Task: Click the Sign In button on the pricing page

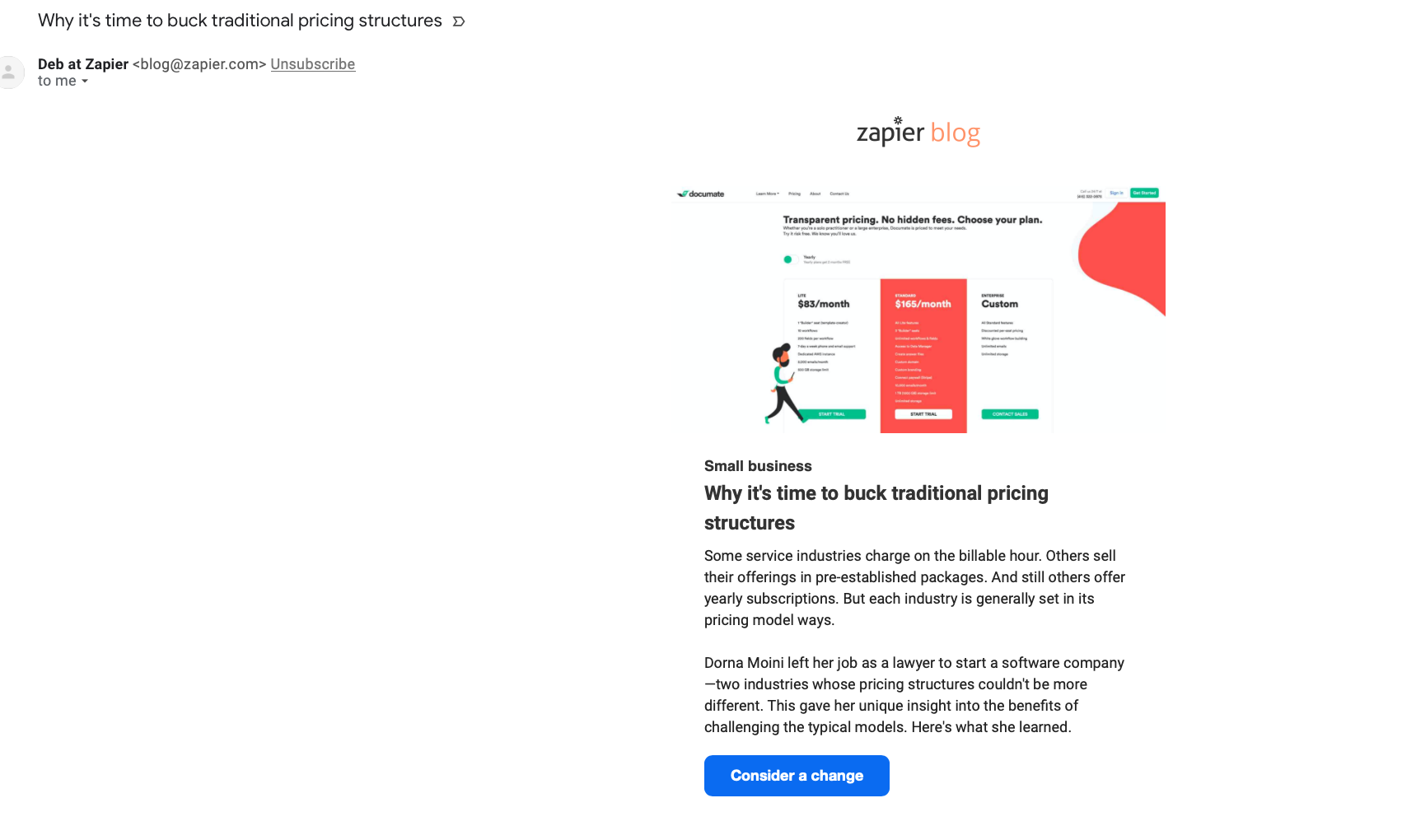Action: [x=1116, y=193]
